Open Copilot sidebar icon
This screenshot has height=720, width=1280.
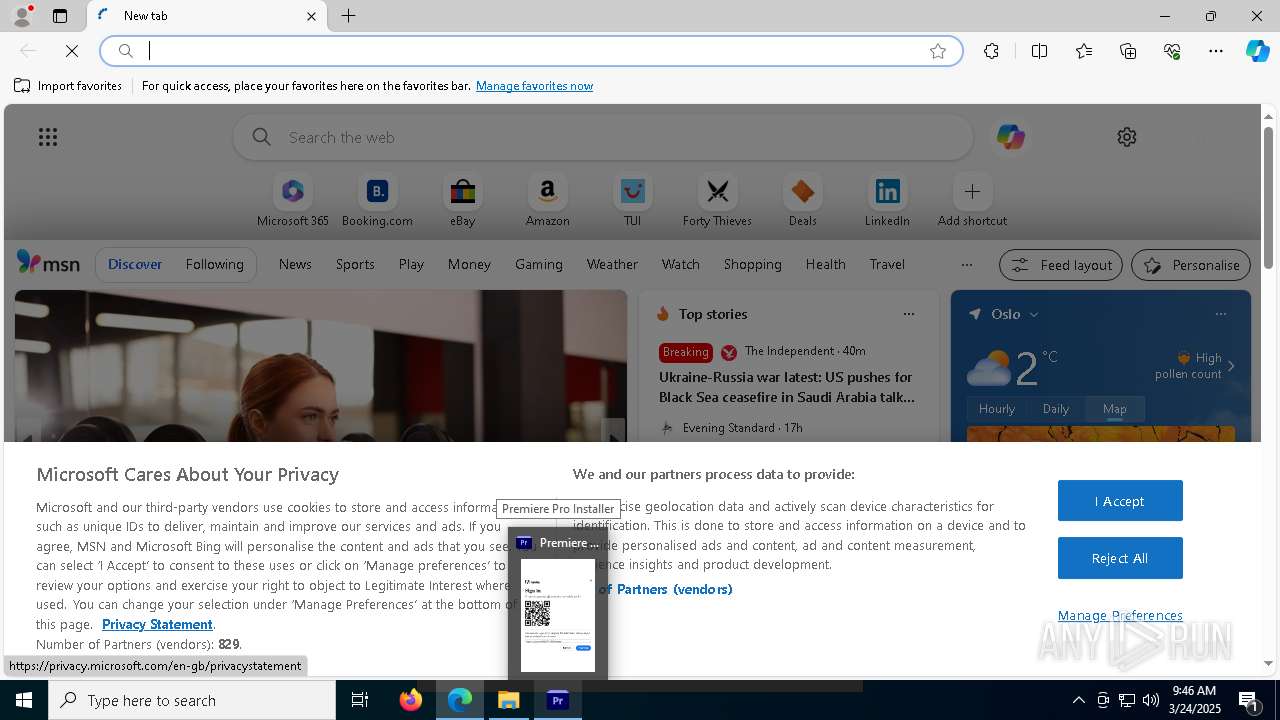[x=1257, y=51]
